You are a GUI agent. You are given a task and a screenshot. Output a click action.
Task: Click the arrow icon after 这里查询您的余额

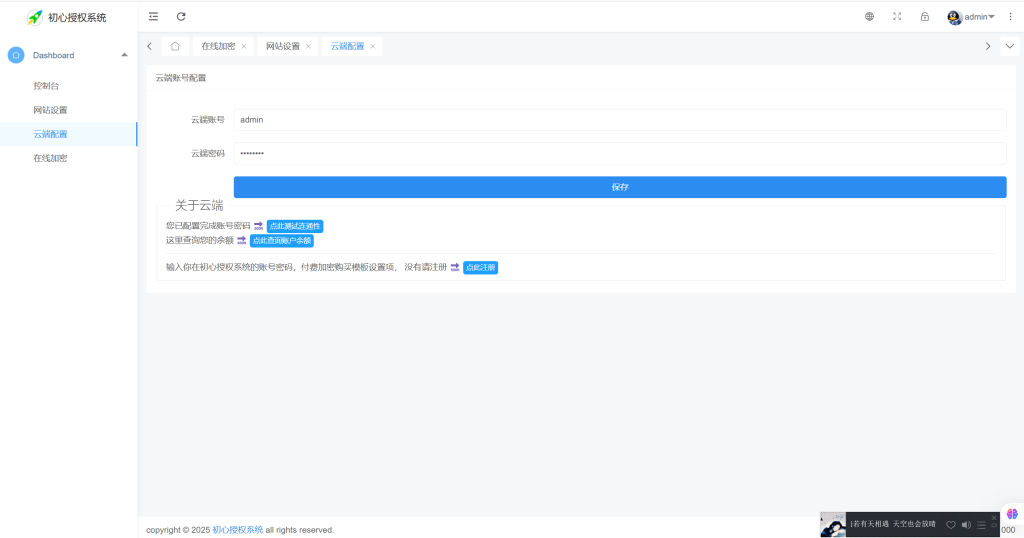click(x=242, y=240)
